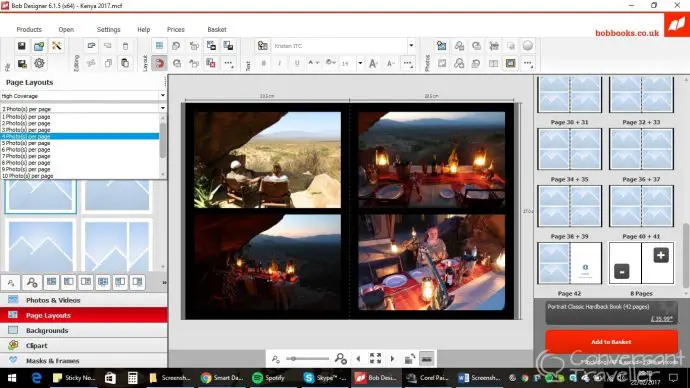Open the Page Layouts panel
Screen dimensions: 690x388
(84, 315)
